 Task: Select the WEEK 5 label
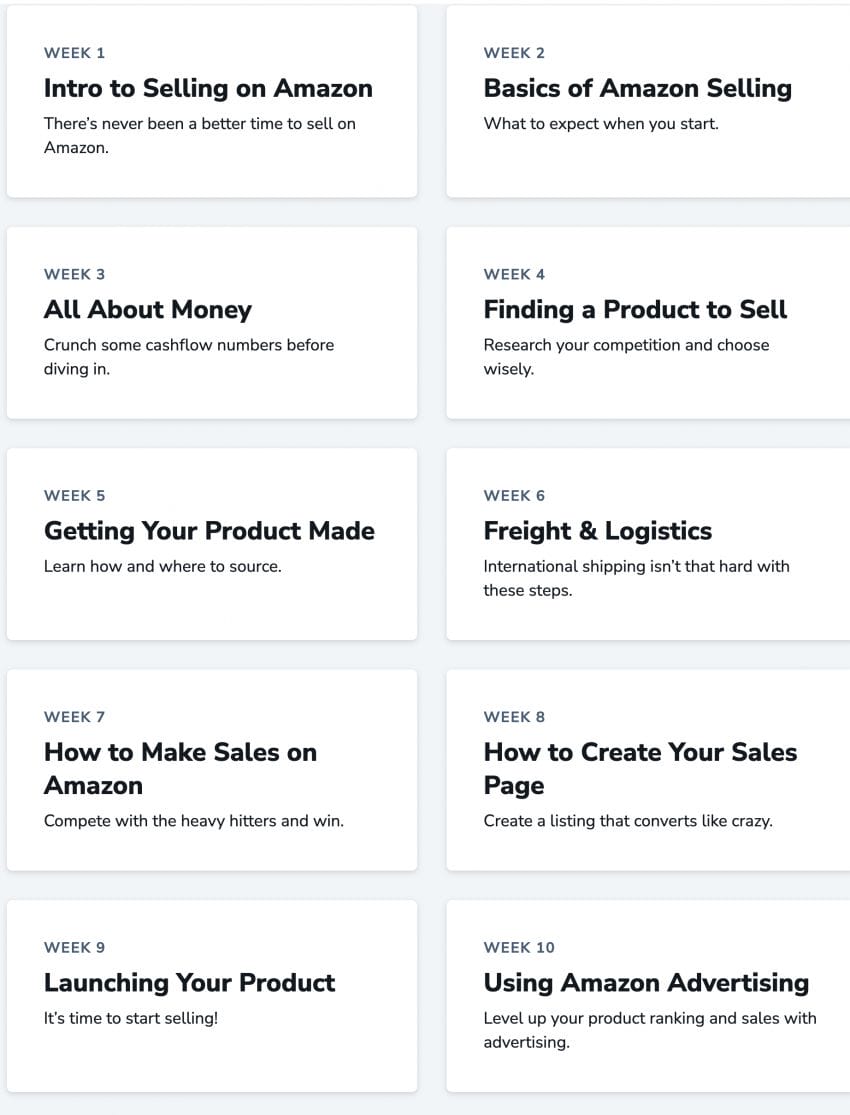[x=74, y=496]
